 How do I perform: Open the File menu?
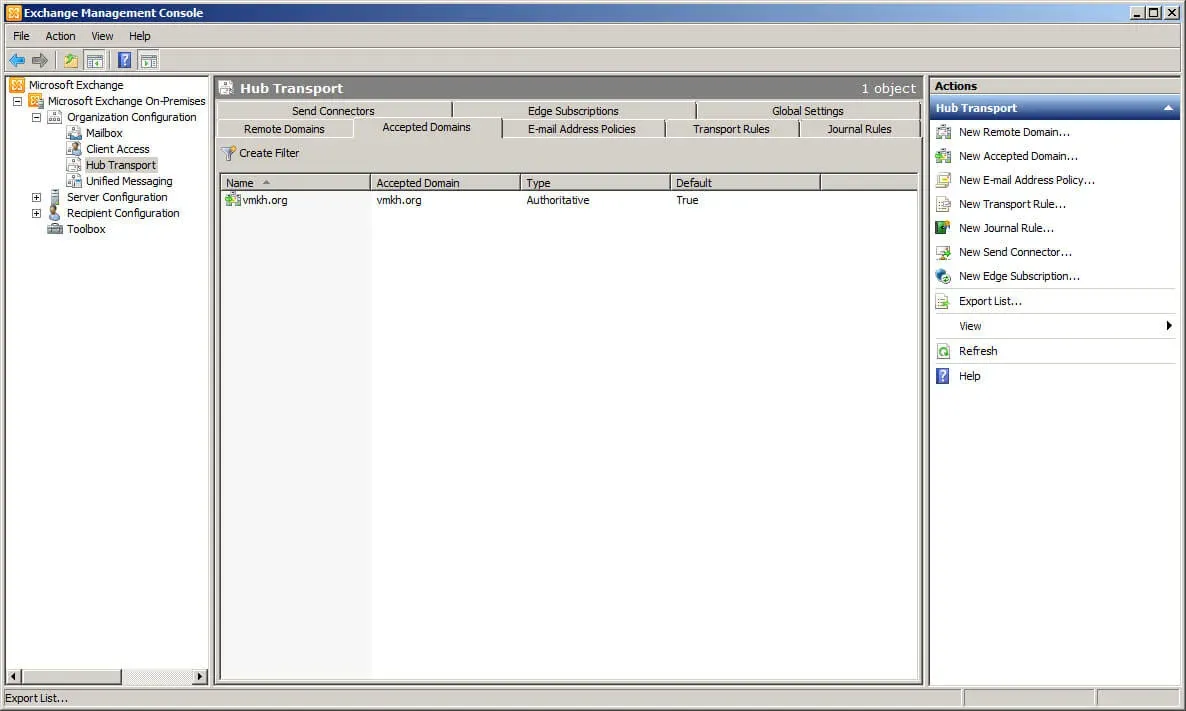click(x=21, y=36)
